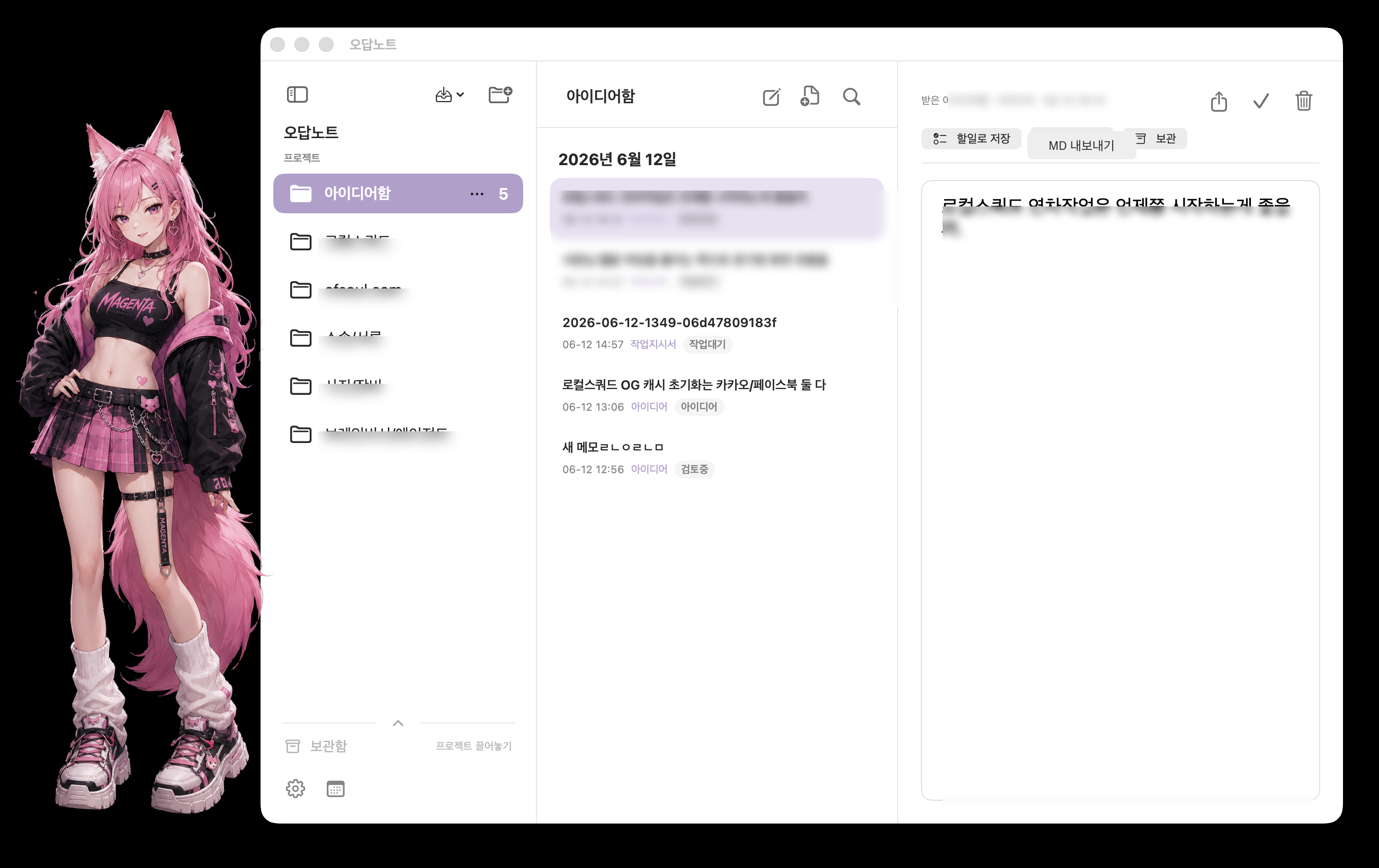This screenshot has width=1379, height=868.
Task: Add a new document from file
Action: pyautogui.click(x=810, y=96)
